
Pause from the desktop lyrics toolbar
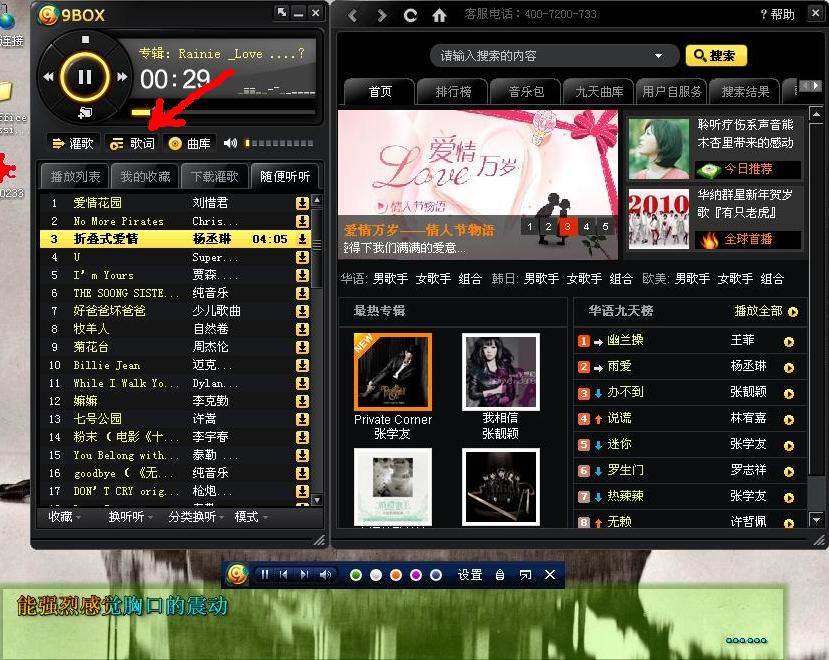coord(264,574)
